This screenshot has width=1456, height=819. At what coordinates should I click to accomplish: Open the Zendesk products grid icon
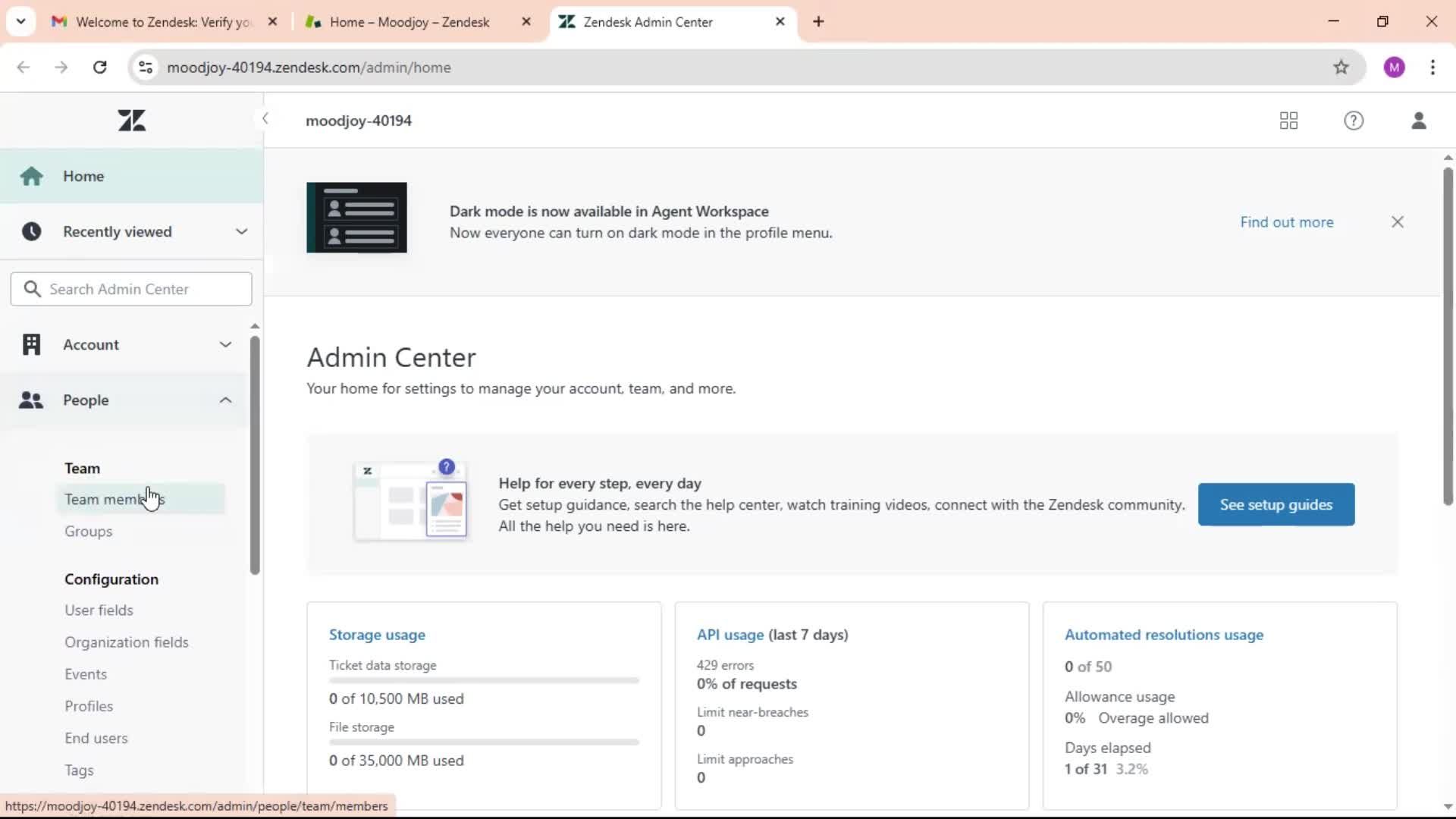coord(1288,121)
